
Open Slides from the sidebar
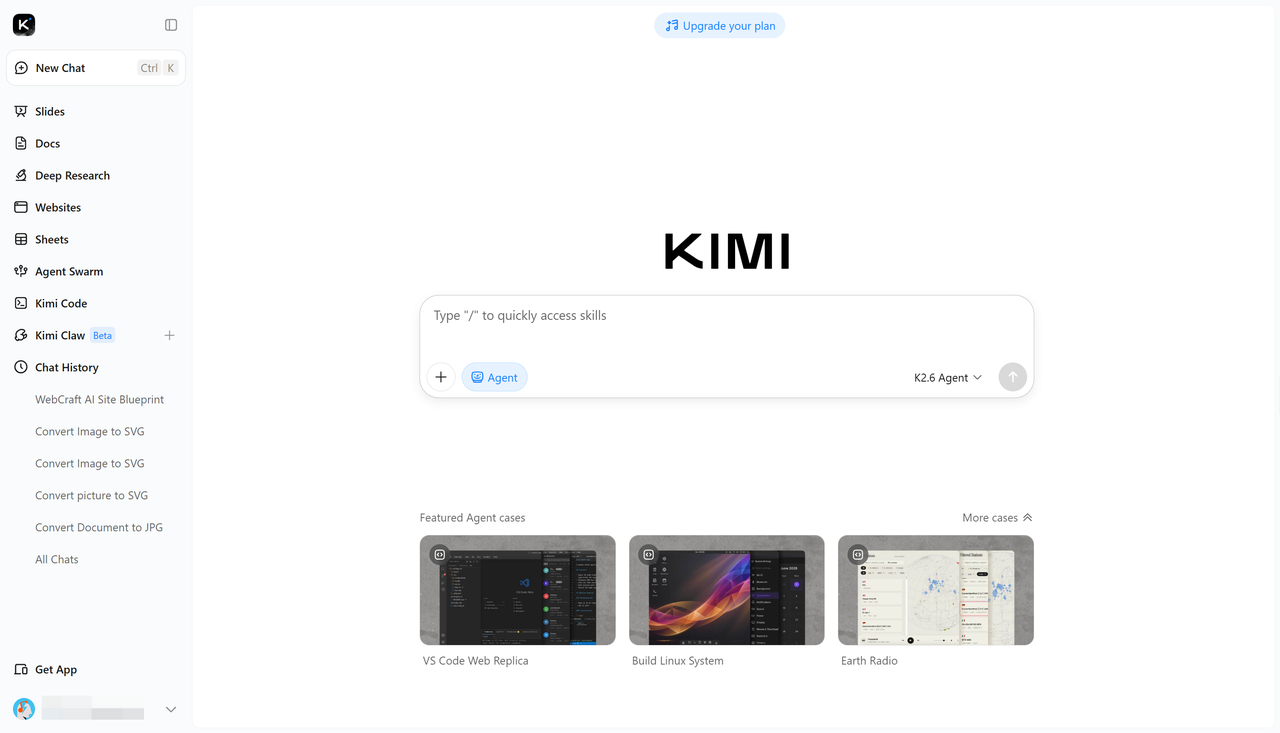[96, 111]
